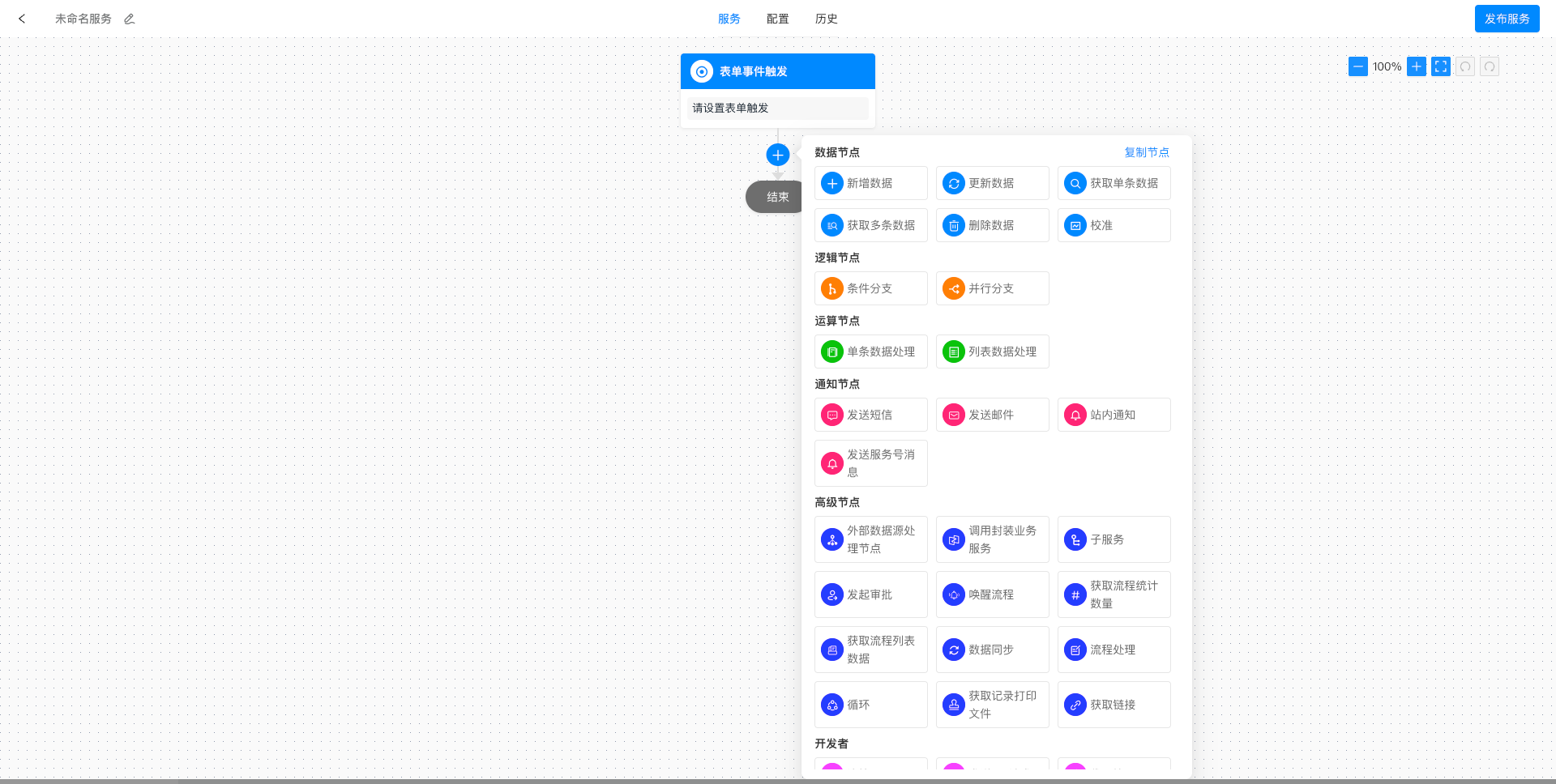Click the fit-to-screen fullscreen icon
The height and width of the screenshot is (784, 1556).
pyautogui.click(x=1440, y=66)
